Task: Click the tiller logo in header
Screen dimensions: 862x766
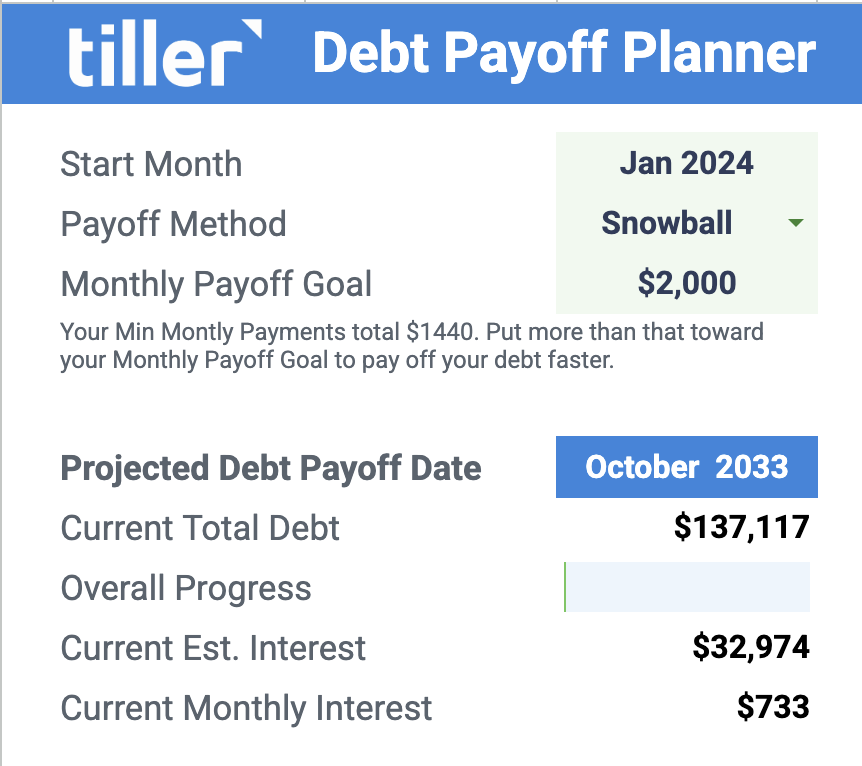Action: (x=165, y=53)
